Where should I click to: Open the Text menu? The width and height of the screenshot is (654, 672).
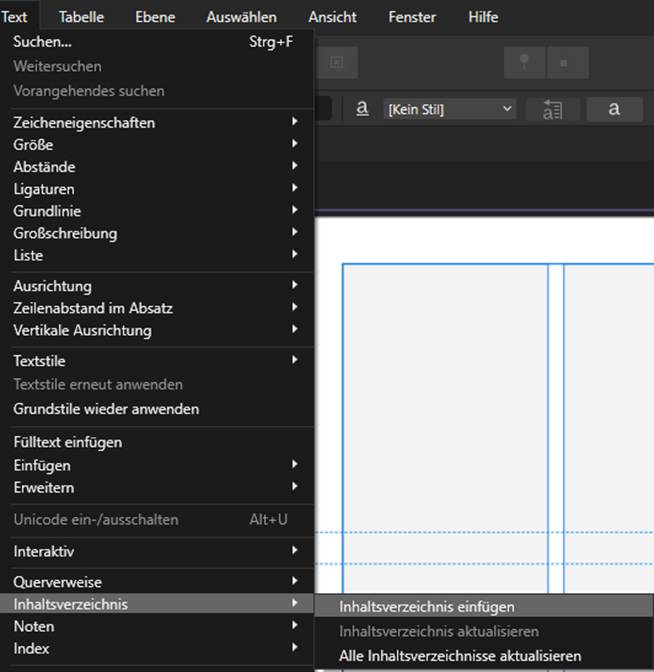click(x=14, y=17)
